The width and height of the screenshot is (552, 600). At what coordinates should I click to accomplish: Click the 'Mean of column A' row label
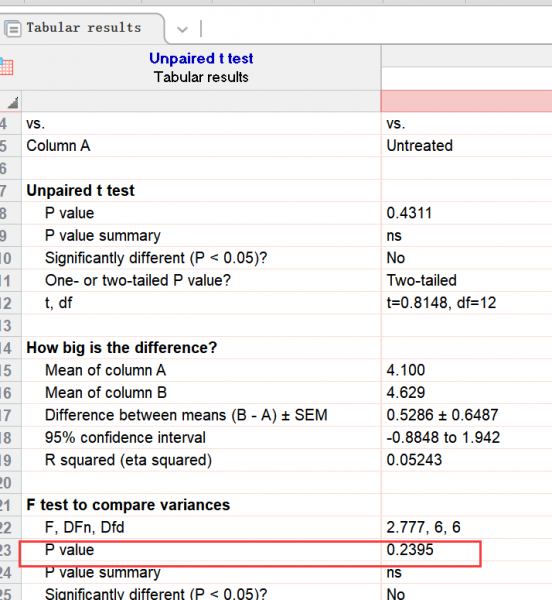point(106,370)
